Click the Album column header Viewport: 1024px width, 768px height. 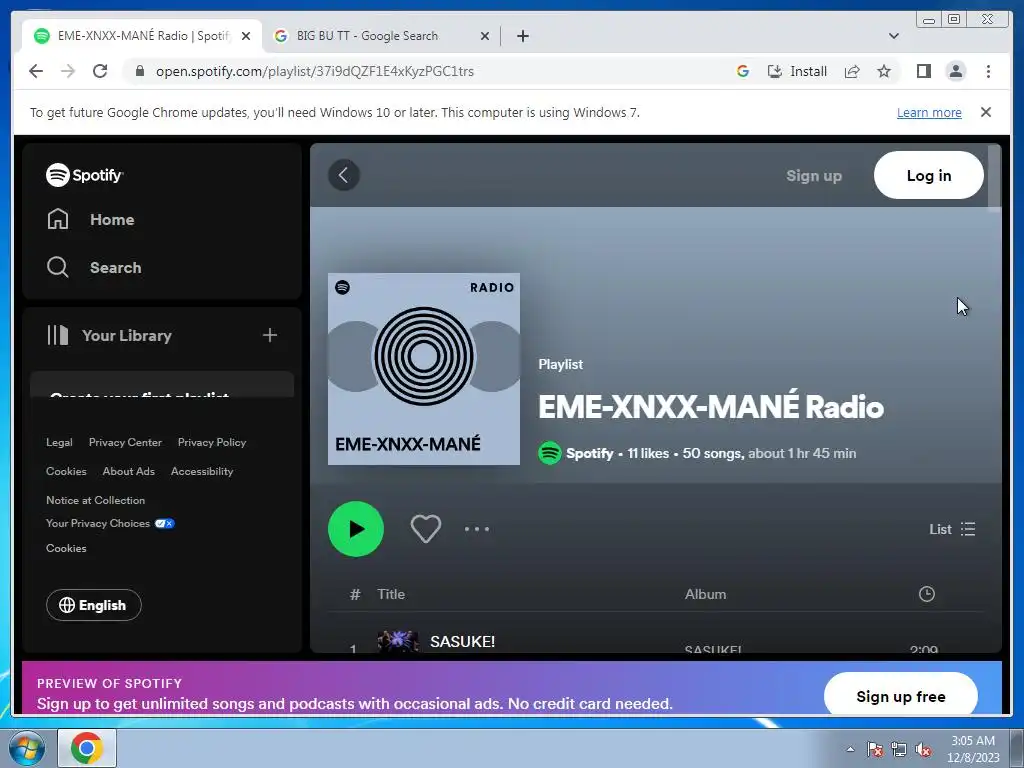coord(705,594)
